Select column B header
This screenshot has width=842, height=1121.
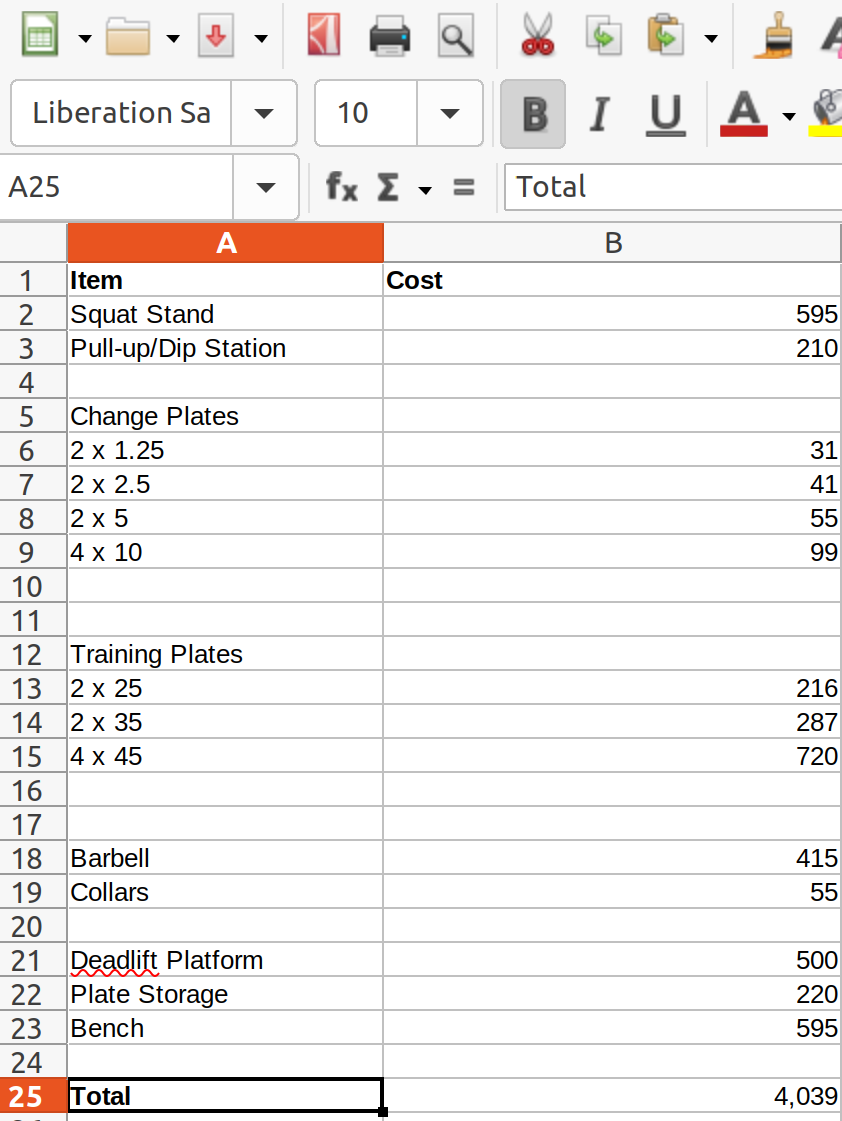pos(612,243)
